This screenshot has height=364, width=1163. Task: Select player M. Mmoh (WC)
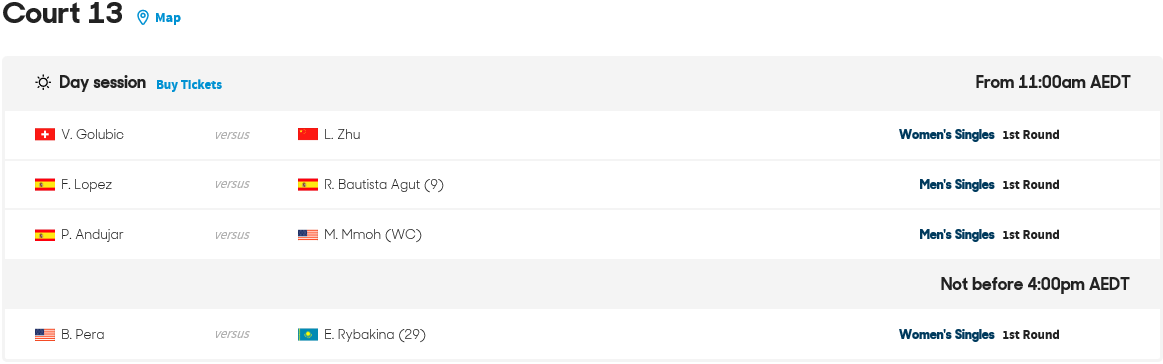373,235
